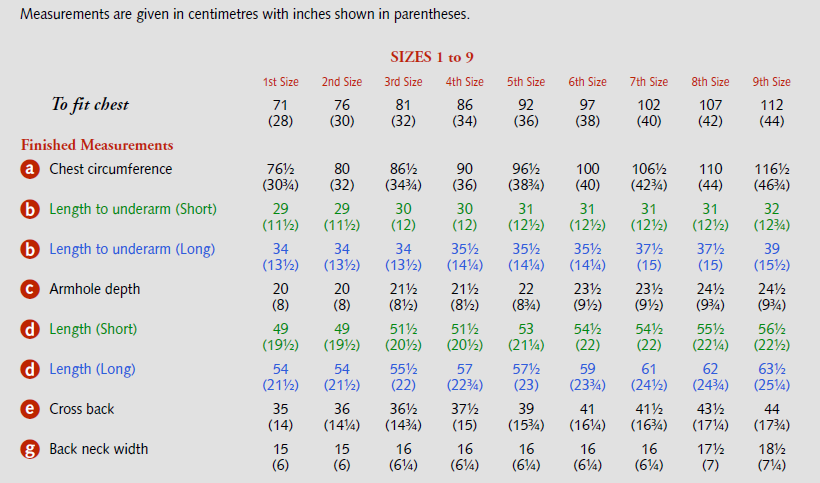Click the 9th Size column header
The image size is (820, 483).
point(771,82)
